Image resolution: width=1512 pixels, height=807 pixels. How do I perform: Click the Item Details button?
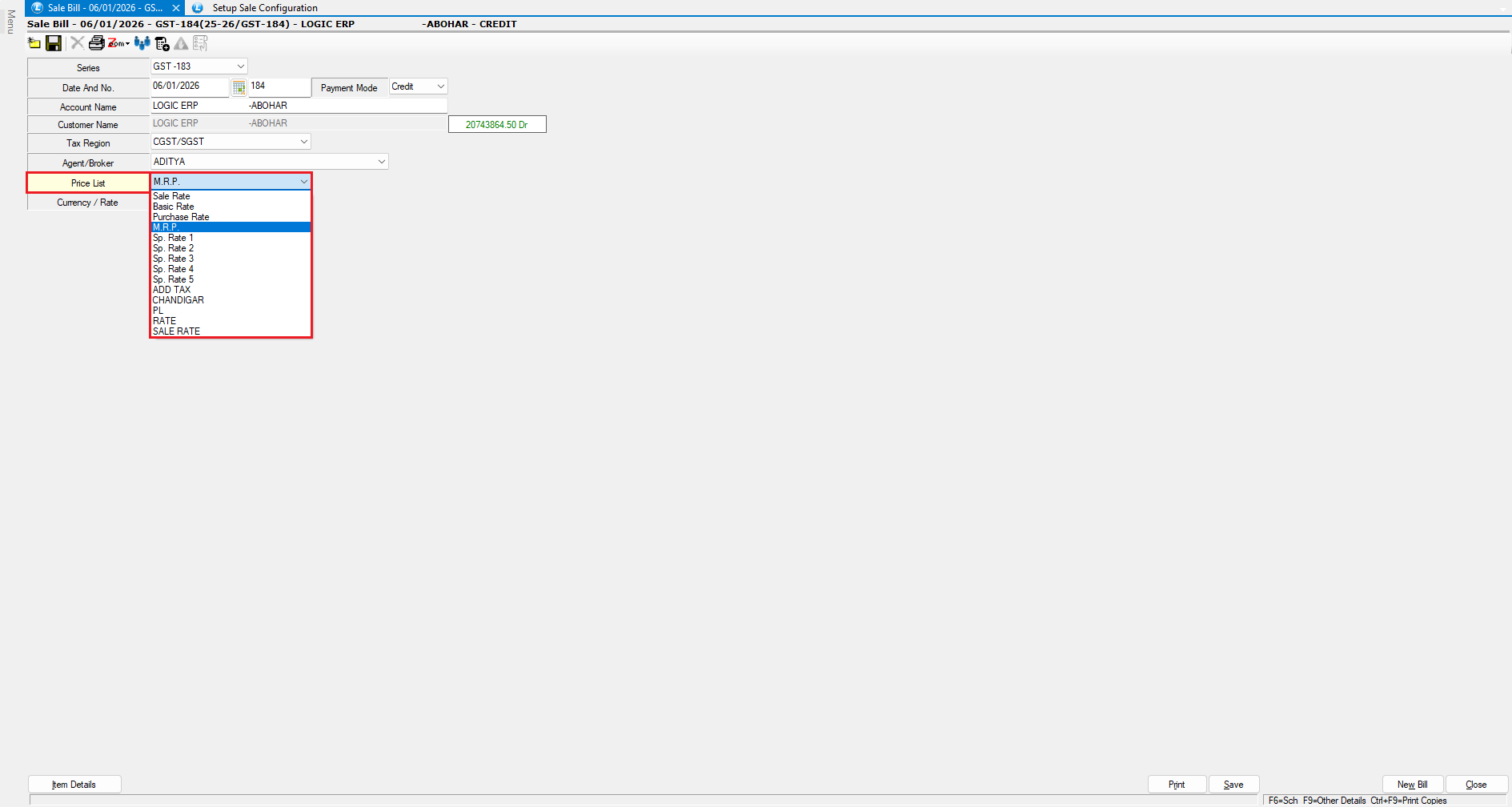pos(74,785)
